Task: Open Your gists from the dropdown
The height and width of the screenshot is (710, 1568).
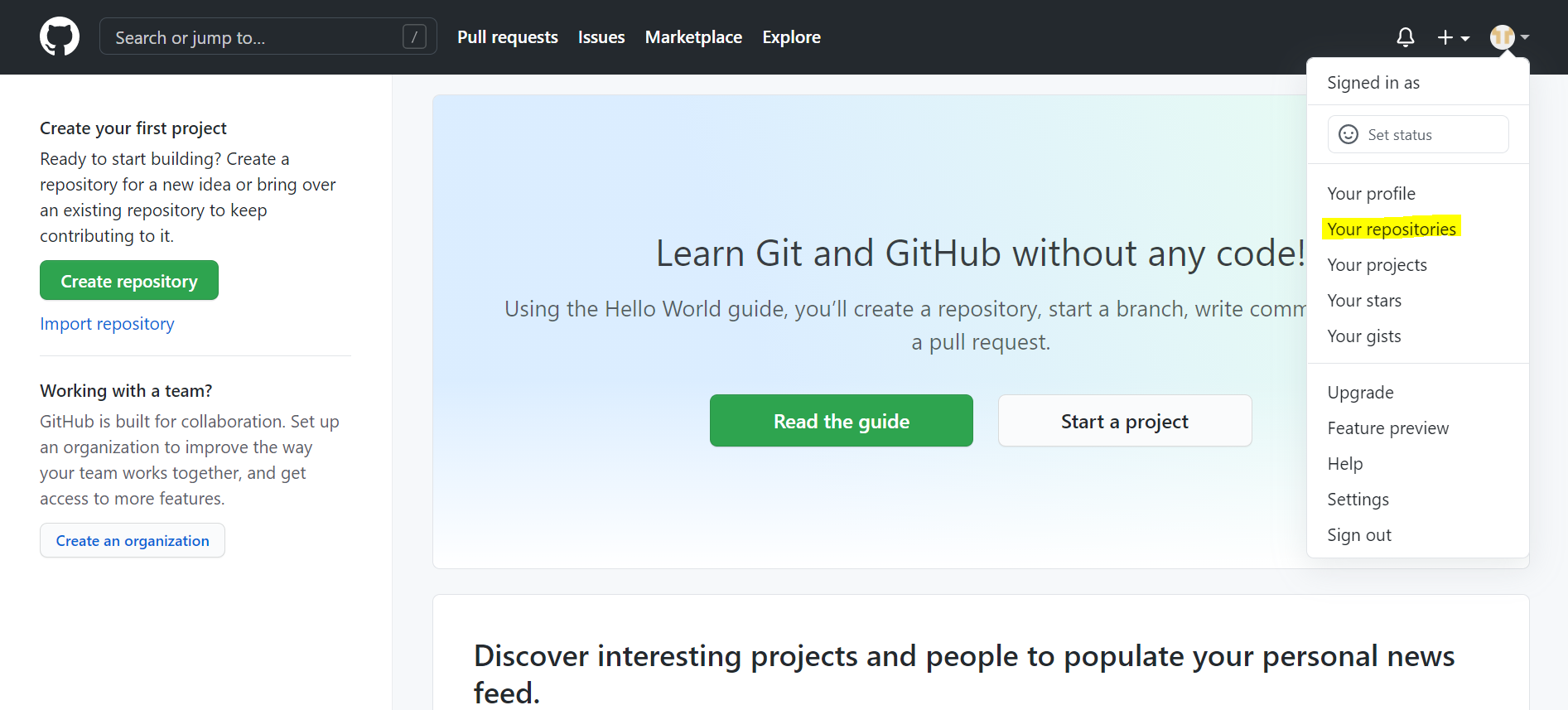Action: 1364,336
